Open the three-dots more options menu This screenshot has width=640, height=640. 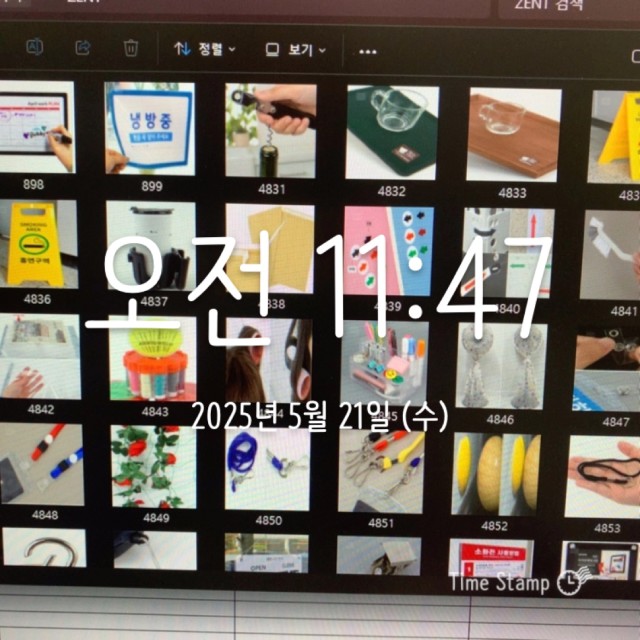pyautogui.click(x=367, y=52)
